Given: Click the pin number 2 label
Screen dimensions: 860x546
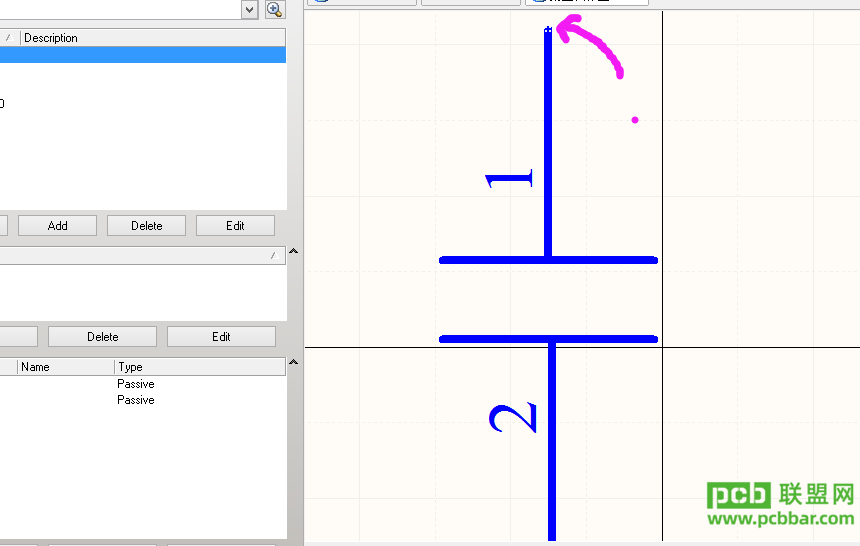Looking at the screenshot, I should point(513,418).
